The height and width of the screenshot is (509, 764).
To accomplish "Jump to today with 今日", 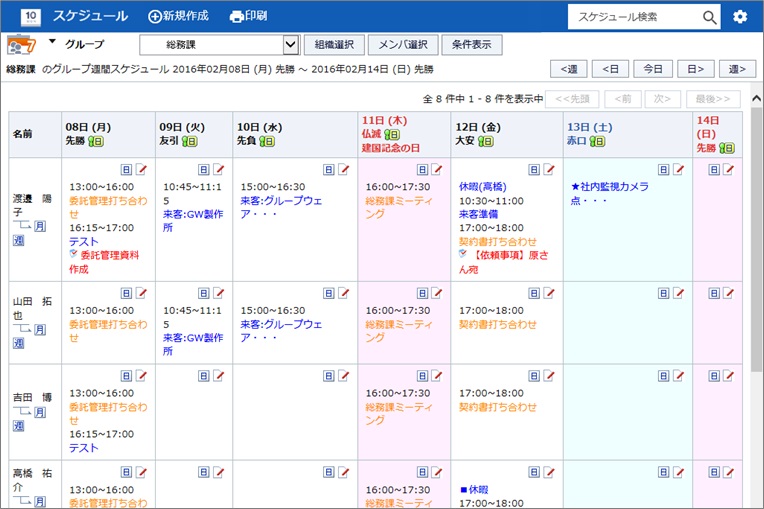I will tap(652, 69).
